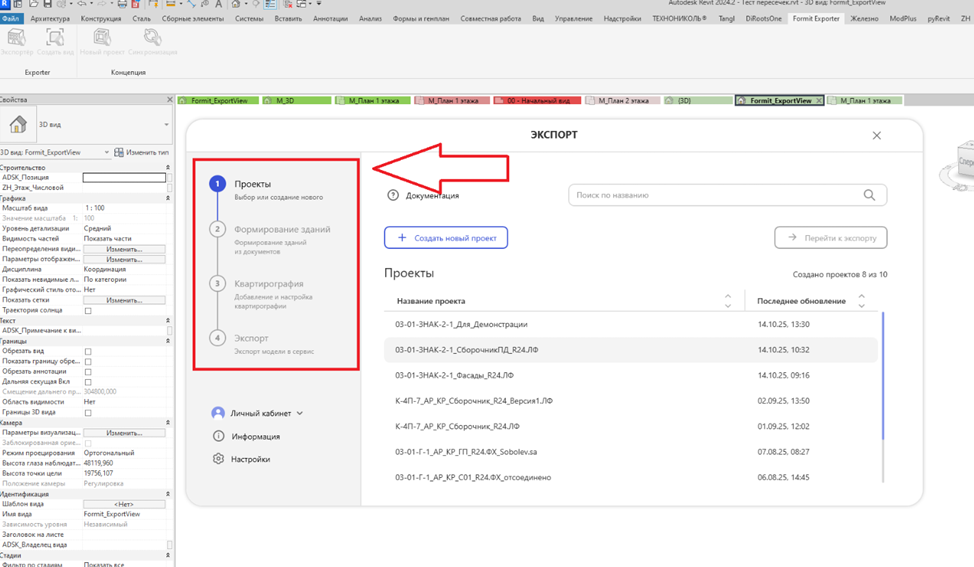Viewport: 974px width, 567px height.
Task: Click the Save disk quick access icon
Action: [x=47, y=4]
